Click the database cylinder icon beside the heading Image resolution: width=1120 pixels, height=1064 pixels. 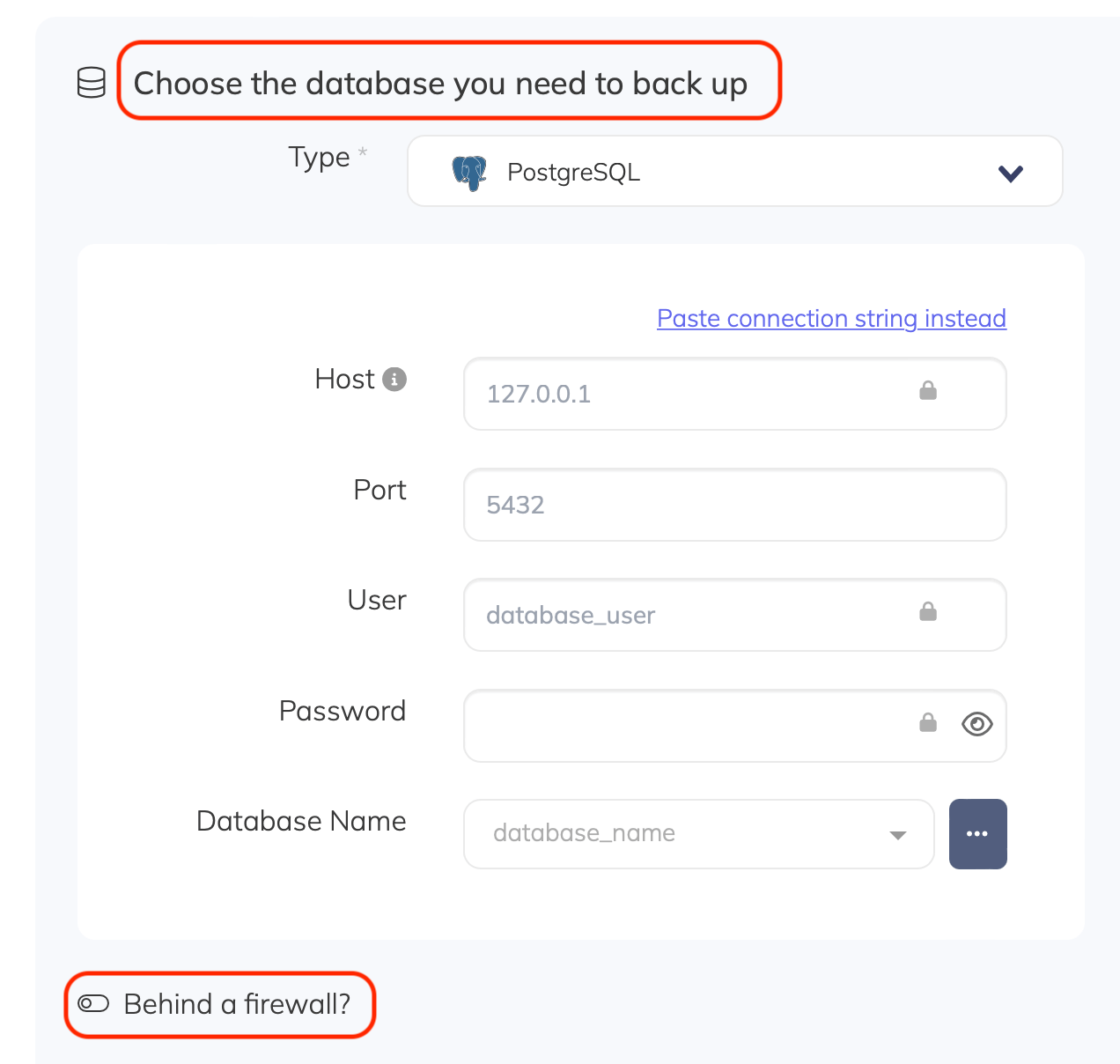pos(91,83)
